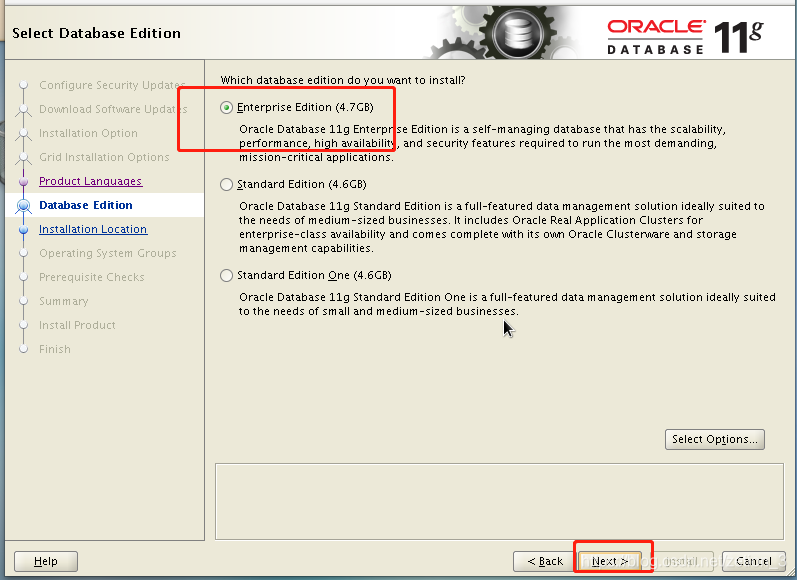Click 'Installation Option' step text
The image size is (797, 580).
pyautogui.click(x=88, y=133)
